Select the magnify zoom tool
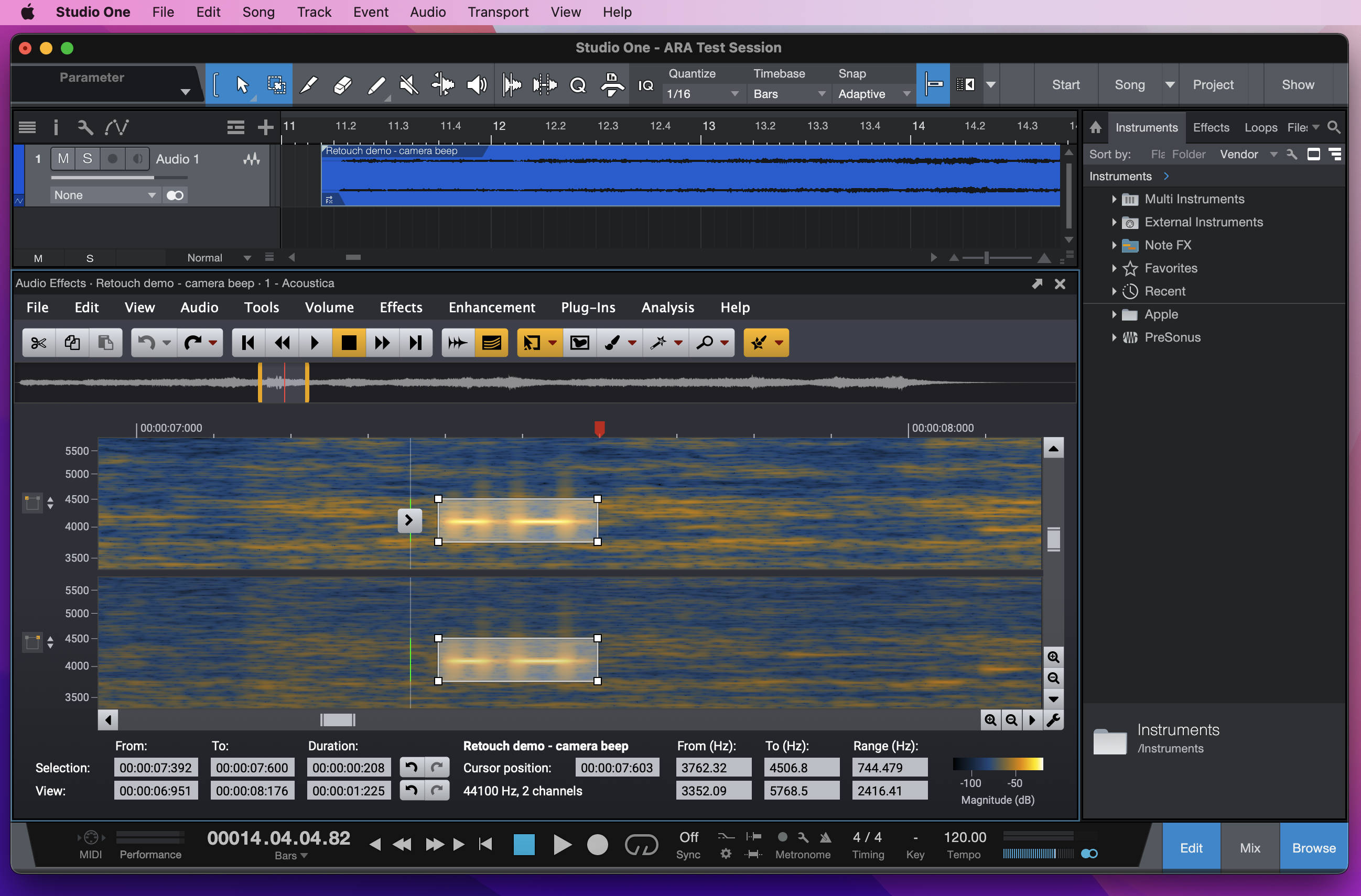The image size is (1361, 896). click(706, 343)
